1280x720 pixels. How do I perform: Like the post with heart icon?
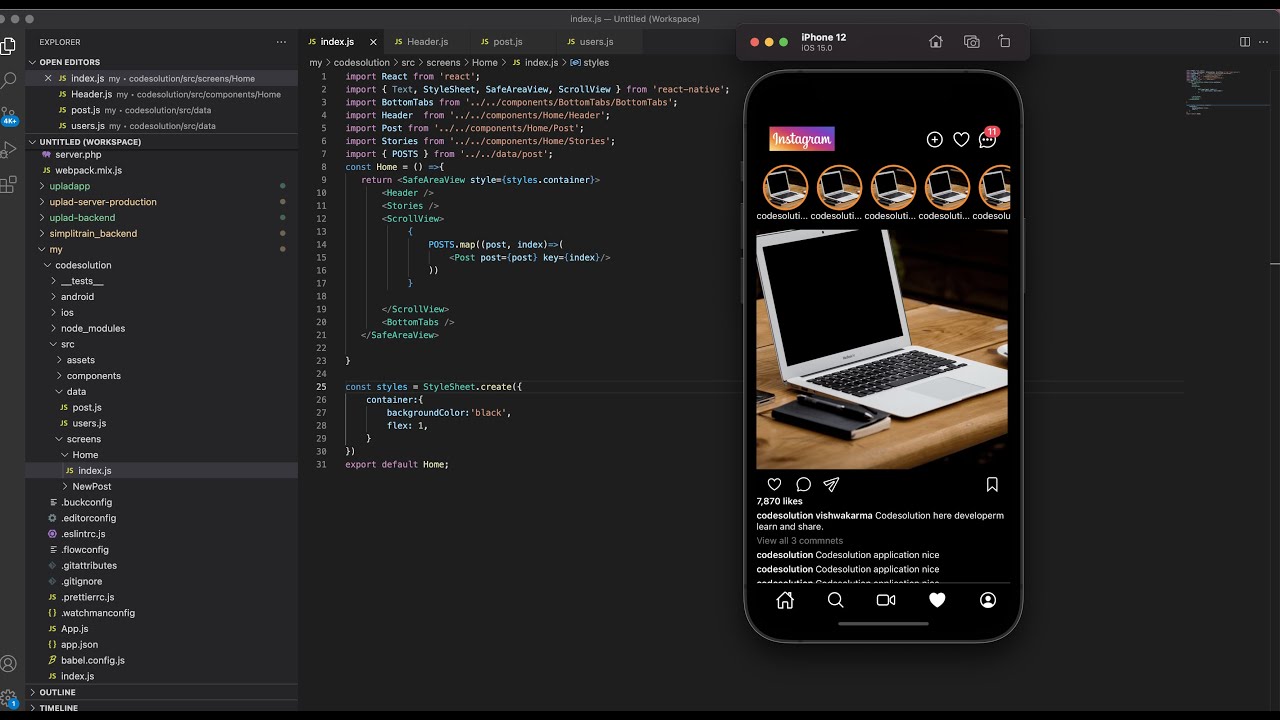pos(774,484)
